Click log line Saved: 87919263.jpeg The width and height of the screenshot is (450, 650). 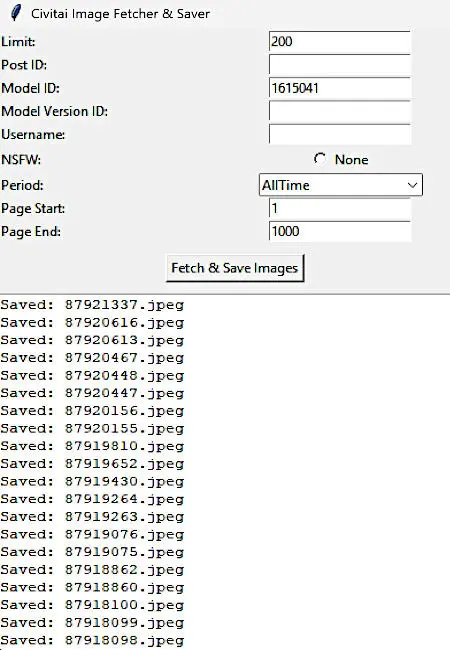92,517
